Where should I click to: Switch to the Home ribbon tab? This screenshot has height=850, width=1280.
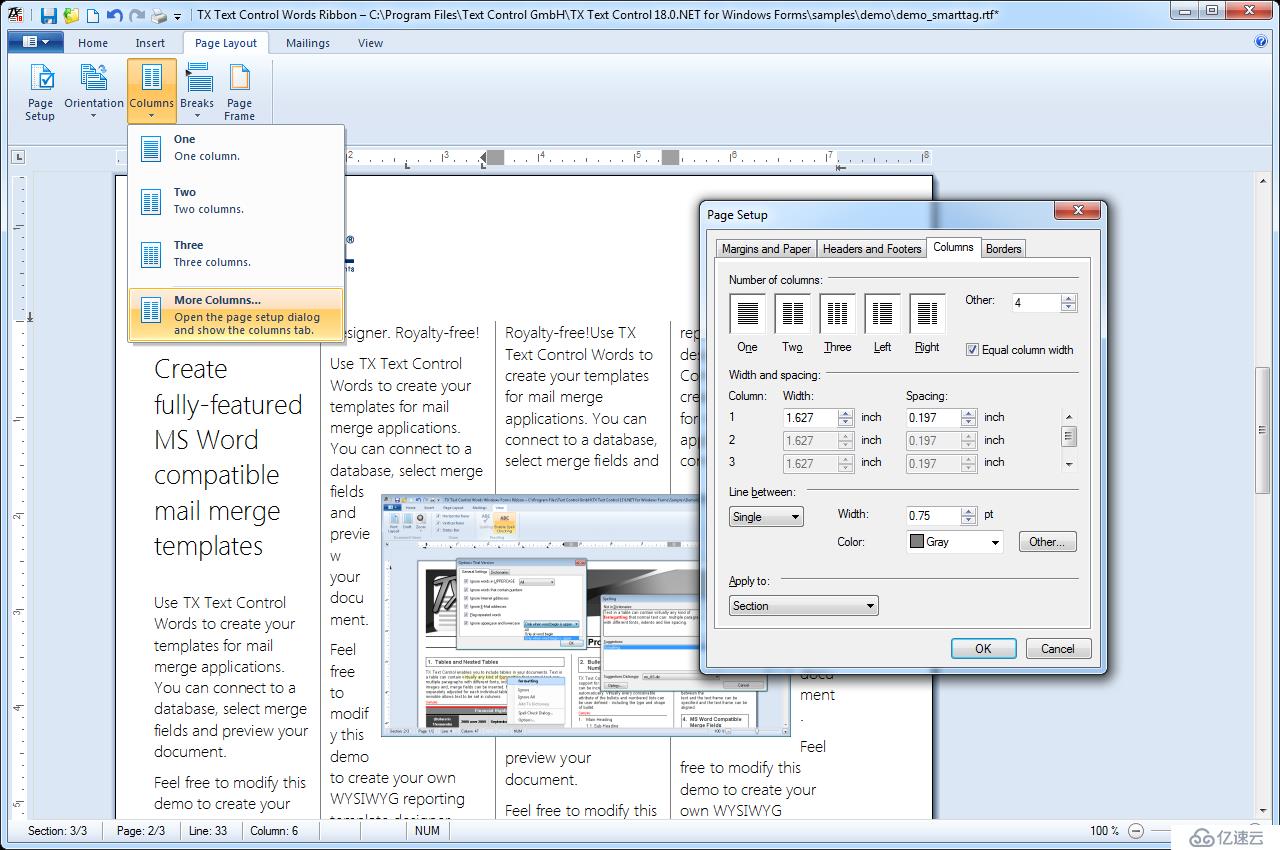[x=93, y=43]
